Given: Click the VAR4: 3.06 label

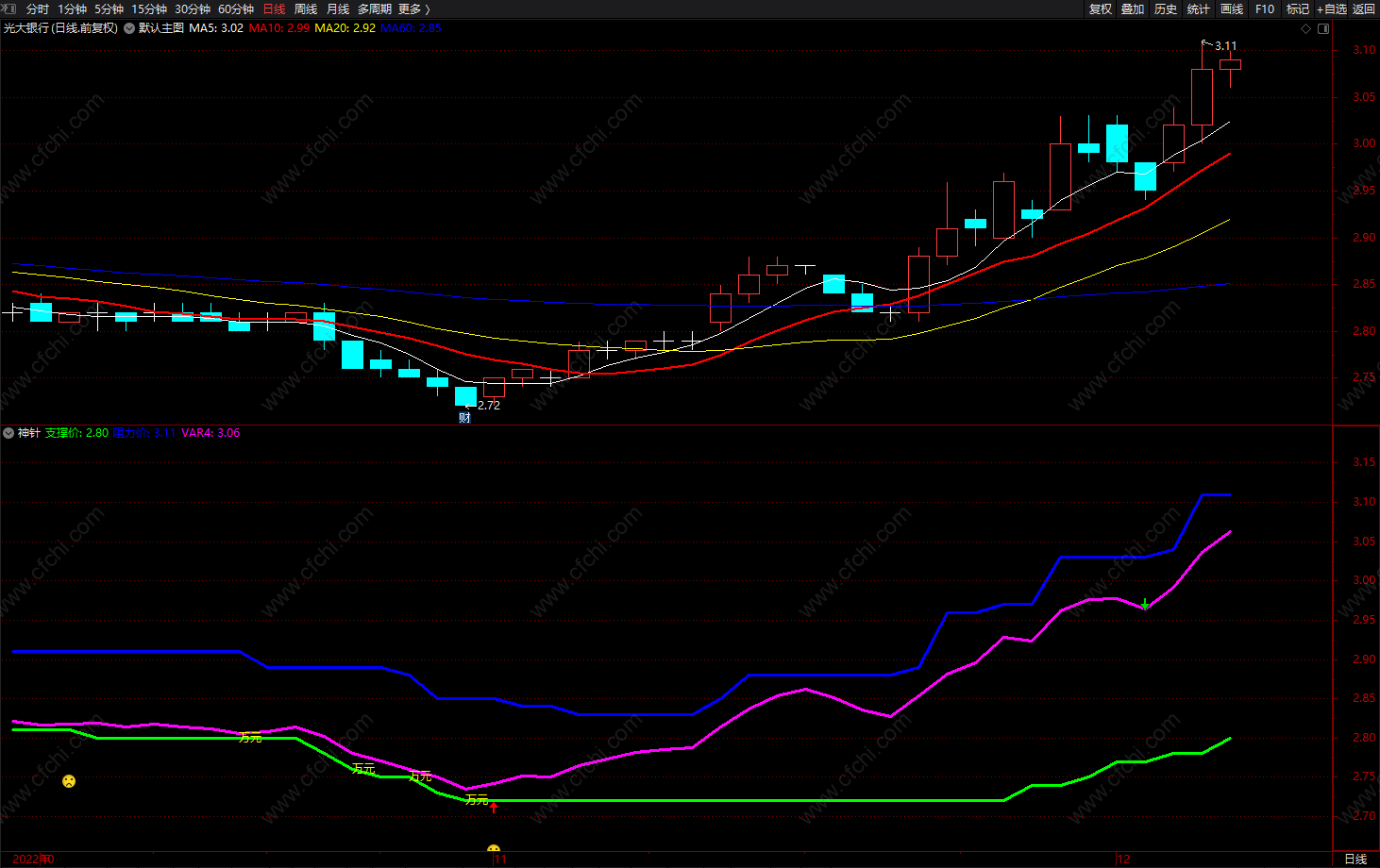Looking at the screenshot, I should (210, 433).
